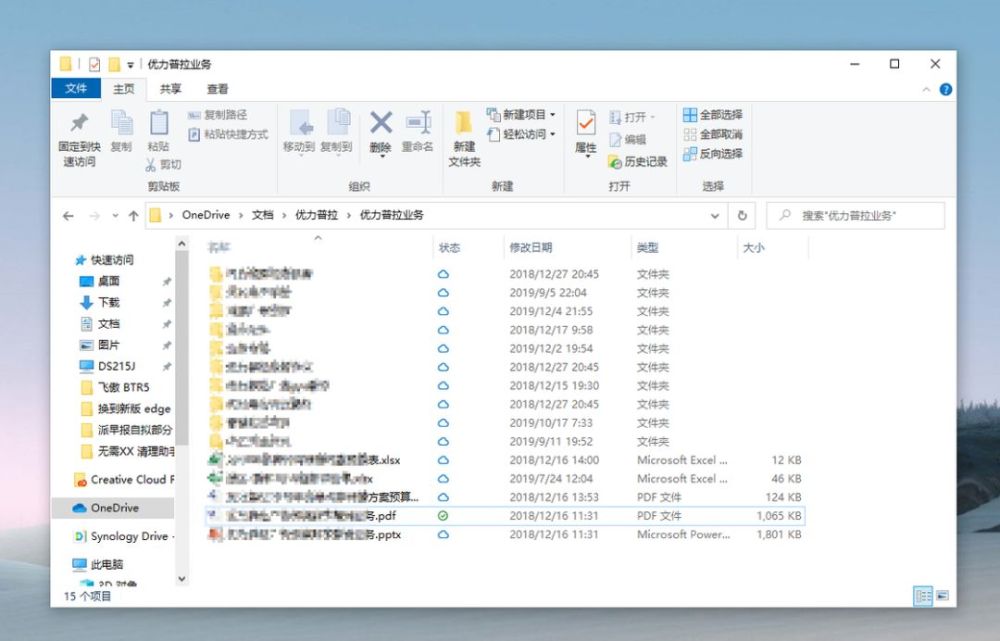This screenshot has height=641, width=1000.
Task: Click the 新建文件夹 folder icon
Action: point(464,122)
